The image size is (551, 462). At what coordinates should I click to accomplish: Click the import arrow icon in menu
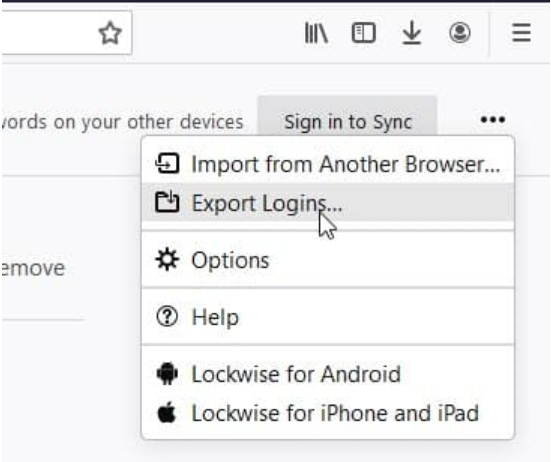click(167, 163)
